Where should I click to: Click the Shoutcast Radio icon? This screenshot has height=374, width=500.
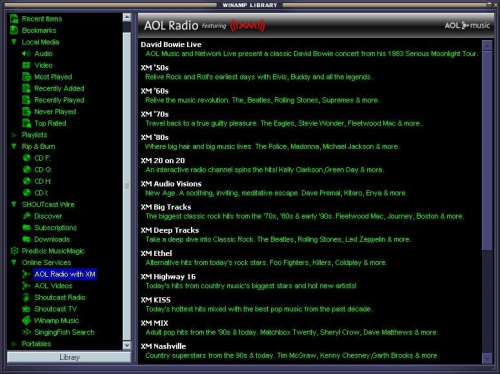pos(26,297)
